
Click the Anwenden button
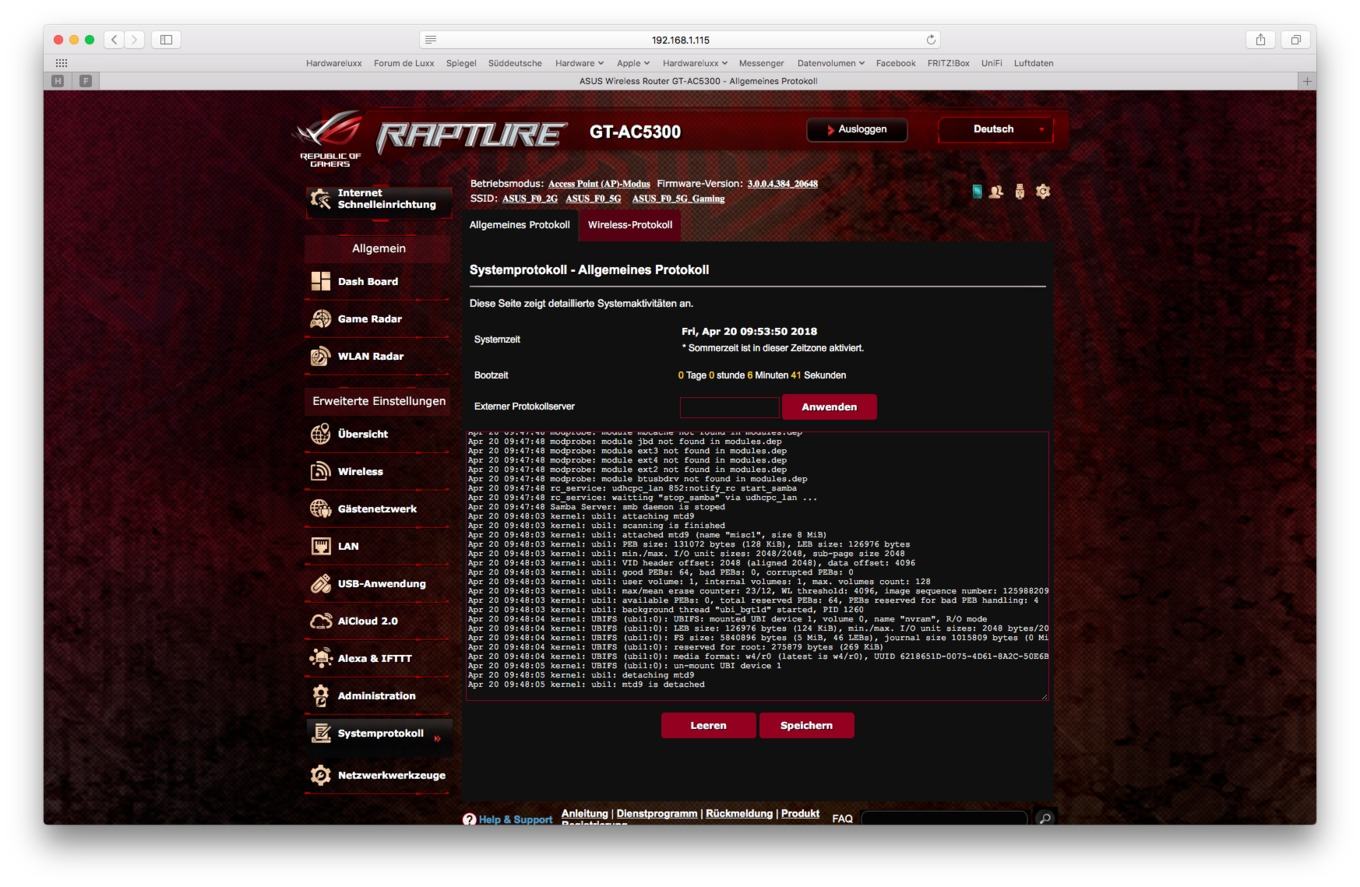point(829,407)
